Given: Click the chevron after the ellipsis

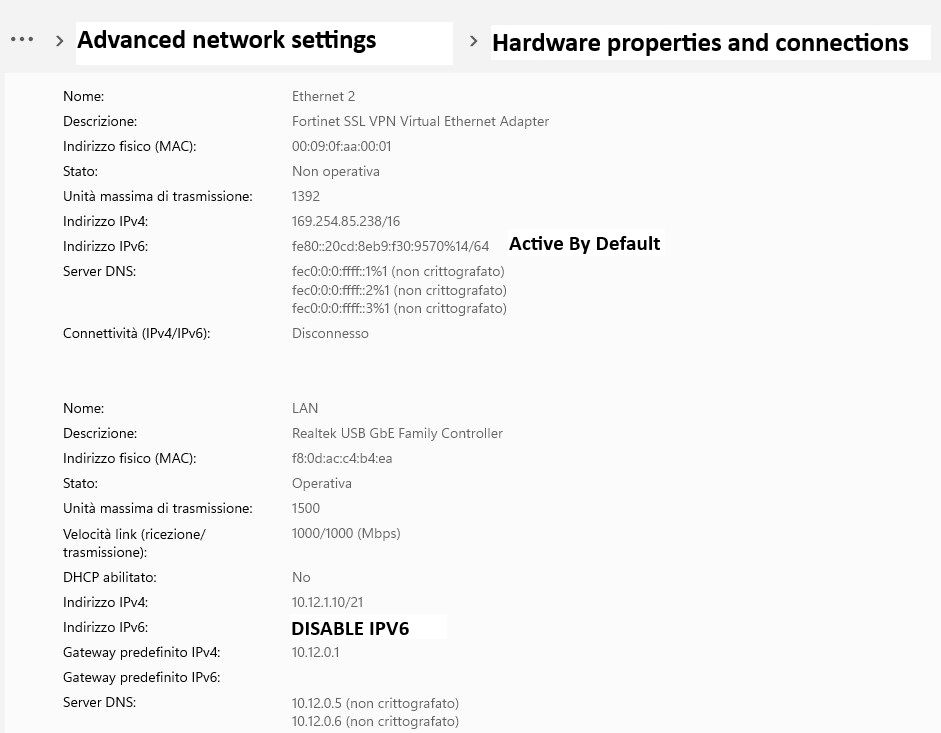Looking at the screenshot, I should (60, 41).
